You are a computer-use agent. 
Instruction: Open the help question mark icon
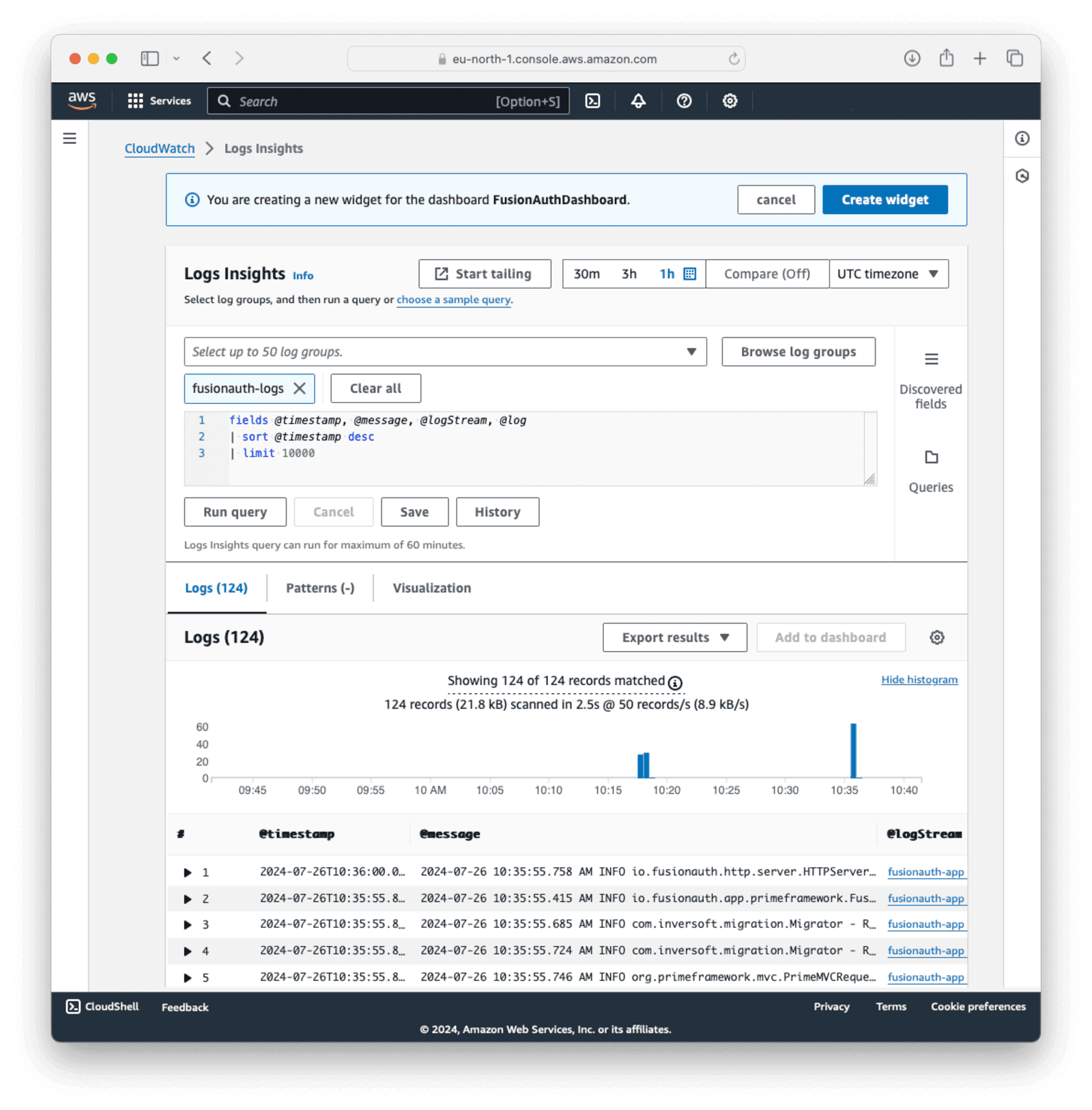pos(684,101)
